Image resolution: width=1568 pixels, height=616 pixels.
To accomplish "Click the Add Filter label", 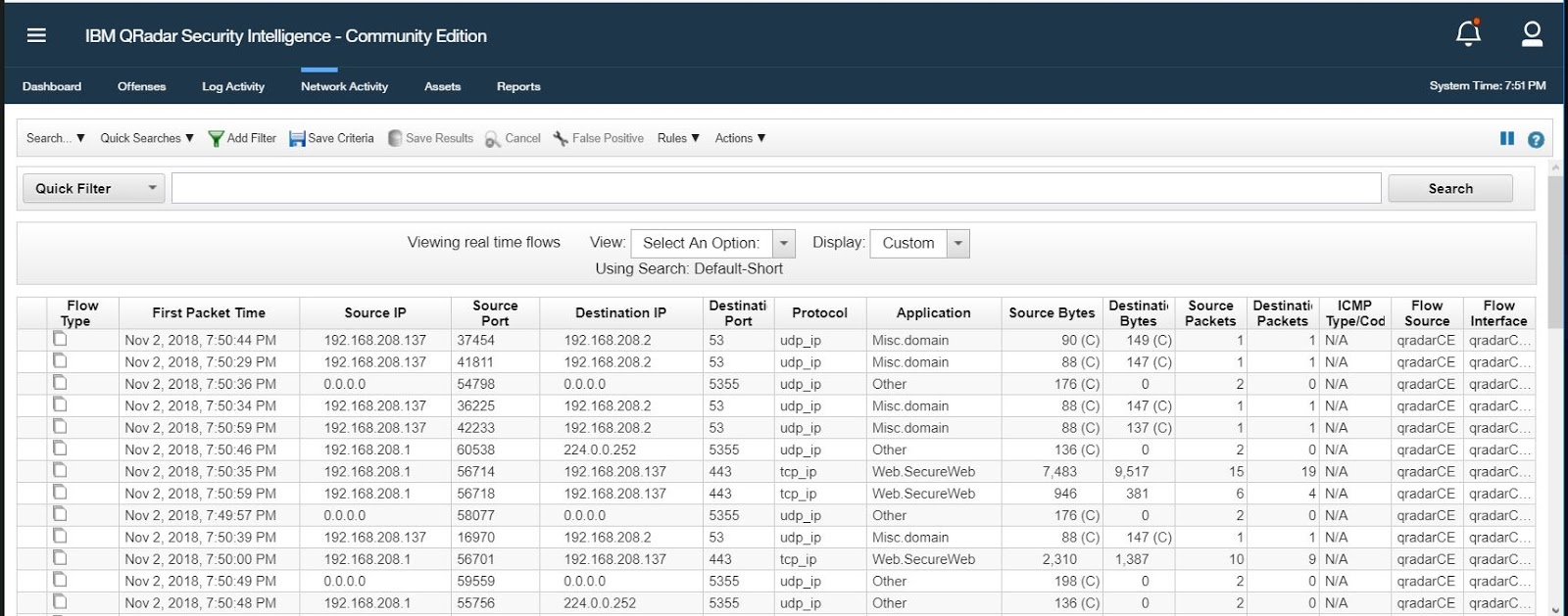I will 252,138.
